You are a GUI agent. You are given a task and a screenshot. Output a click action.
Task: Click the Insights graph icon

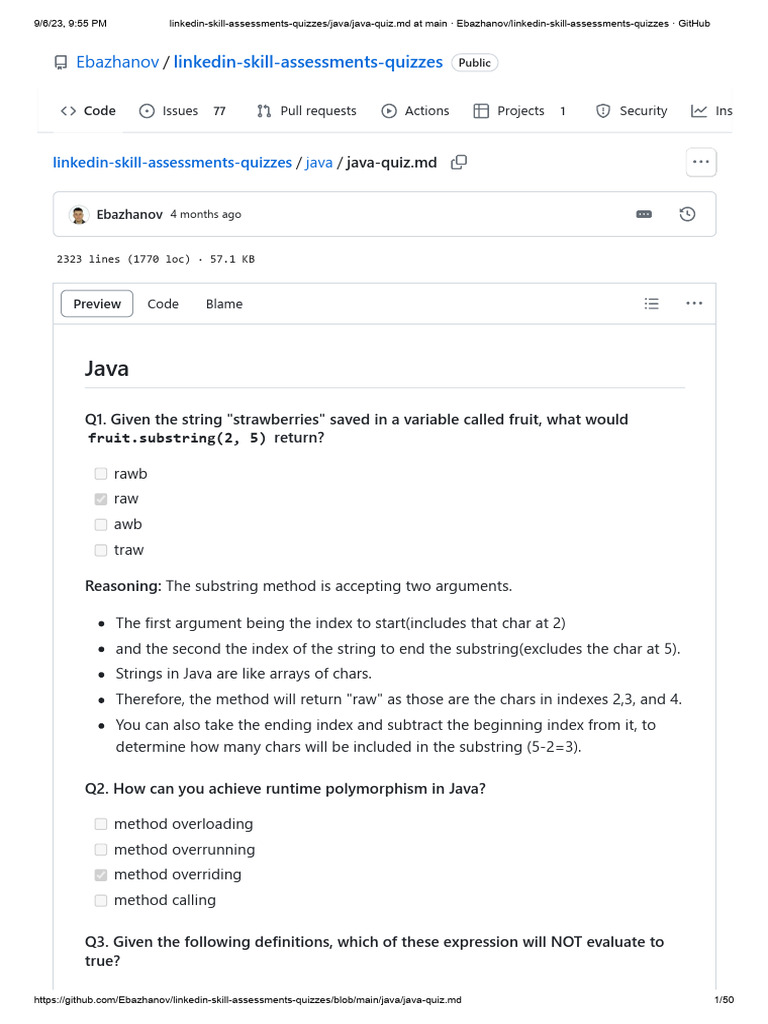[x=699, y=111]
